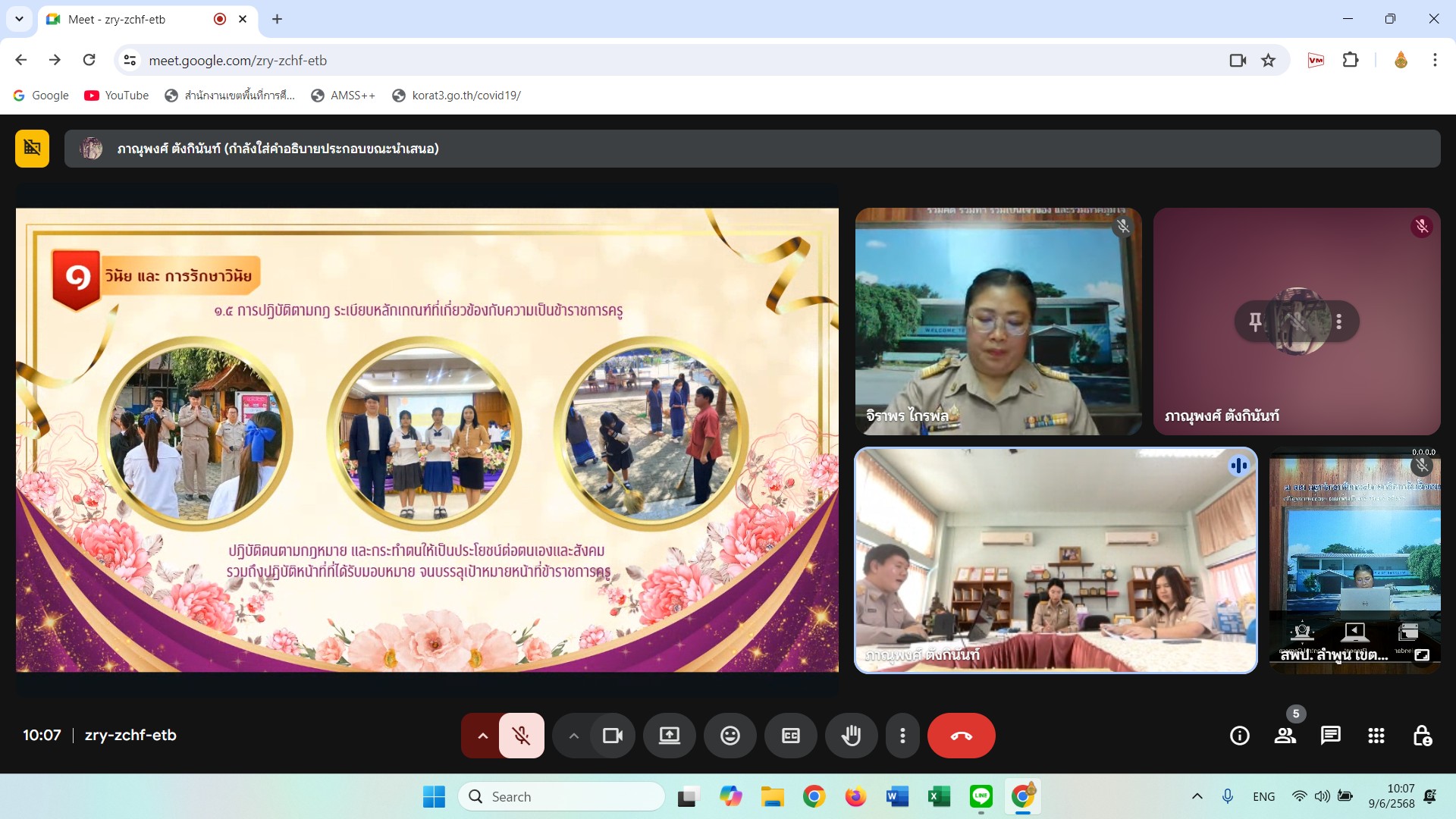Click the presenter name banner at top
The height and width of the screenshot is (819, 1456).
click(752, 149)
